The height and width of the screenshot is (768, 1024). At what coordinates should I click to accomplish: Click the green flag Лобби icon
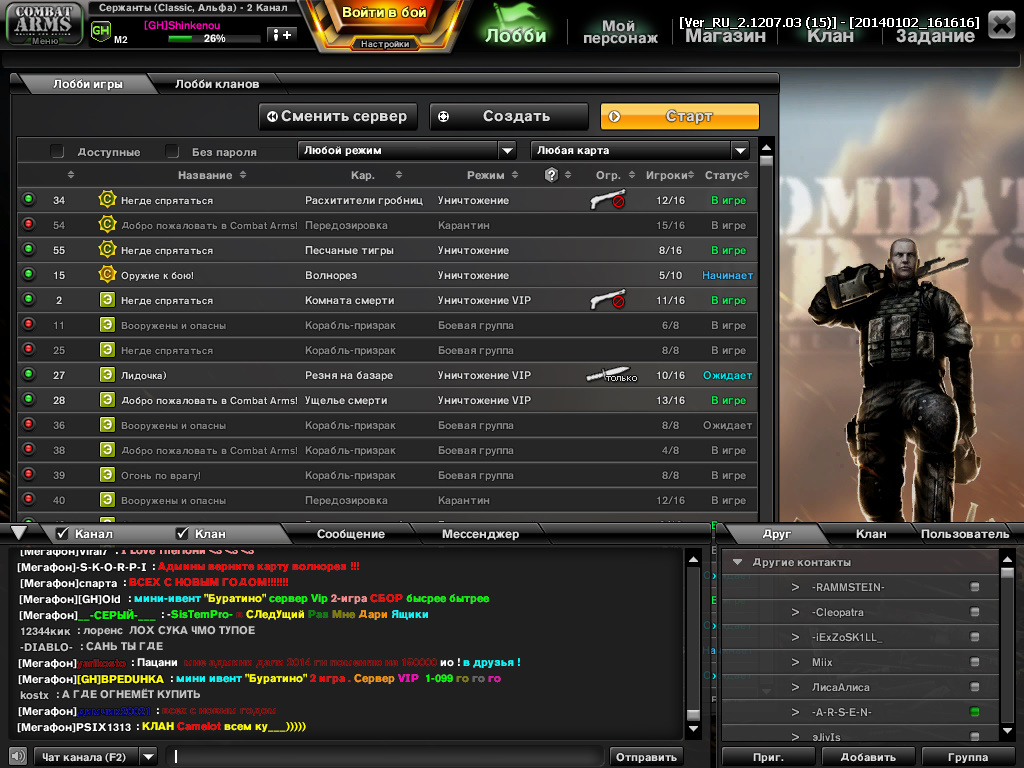pos(515,23)
